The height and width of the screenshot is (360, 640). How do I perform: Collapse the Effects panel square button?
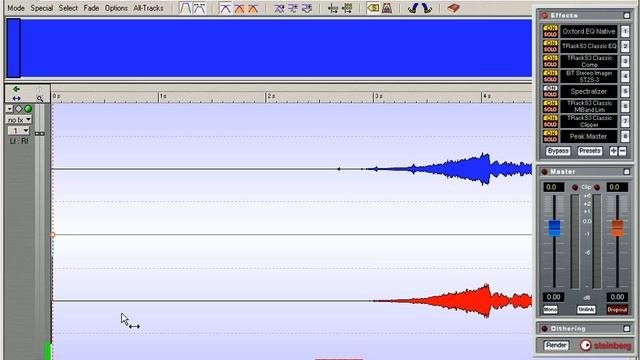627,16
